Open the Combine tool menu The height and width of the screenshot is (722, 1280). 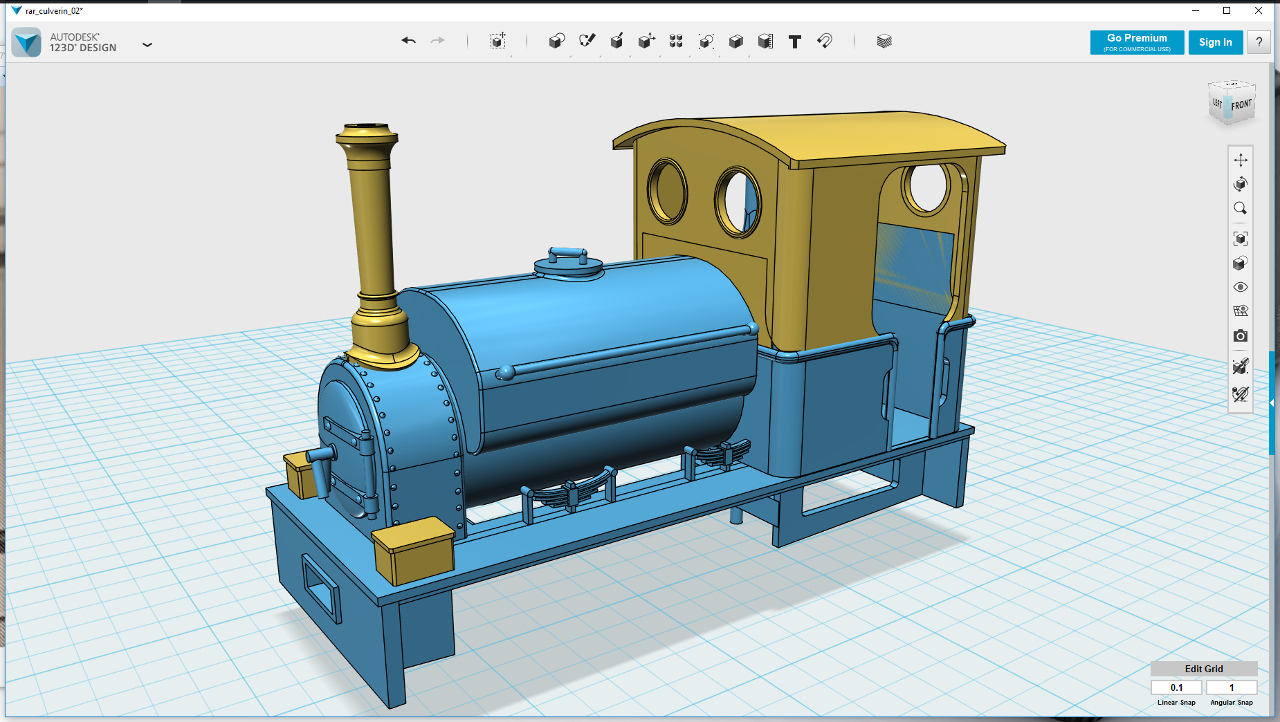point(736,41)
